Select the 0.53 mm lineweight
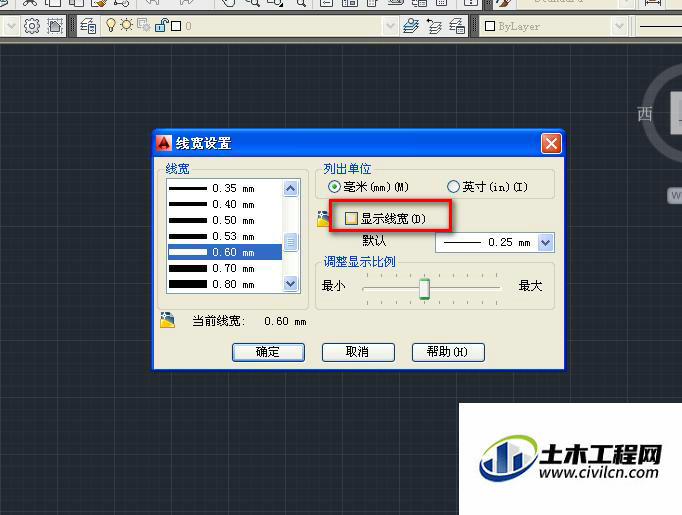The image size is (682, 515). click(x=225, y=236)
